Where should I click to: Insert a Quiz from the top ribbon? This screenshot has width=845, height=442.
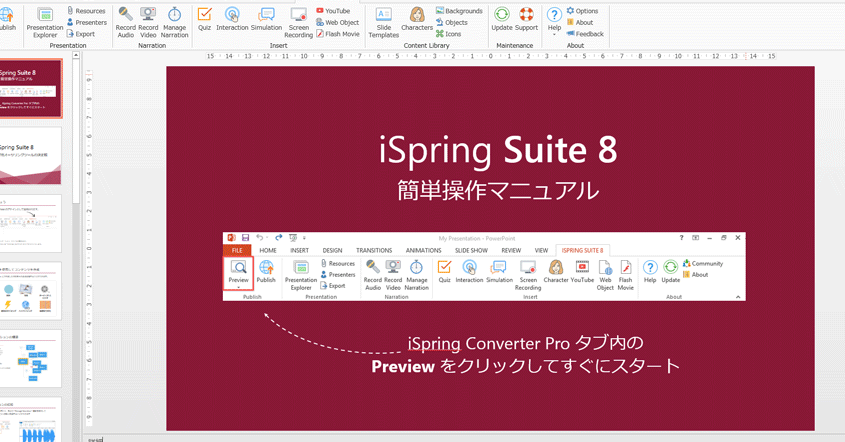(x=204, y=19)
